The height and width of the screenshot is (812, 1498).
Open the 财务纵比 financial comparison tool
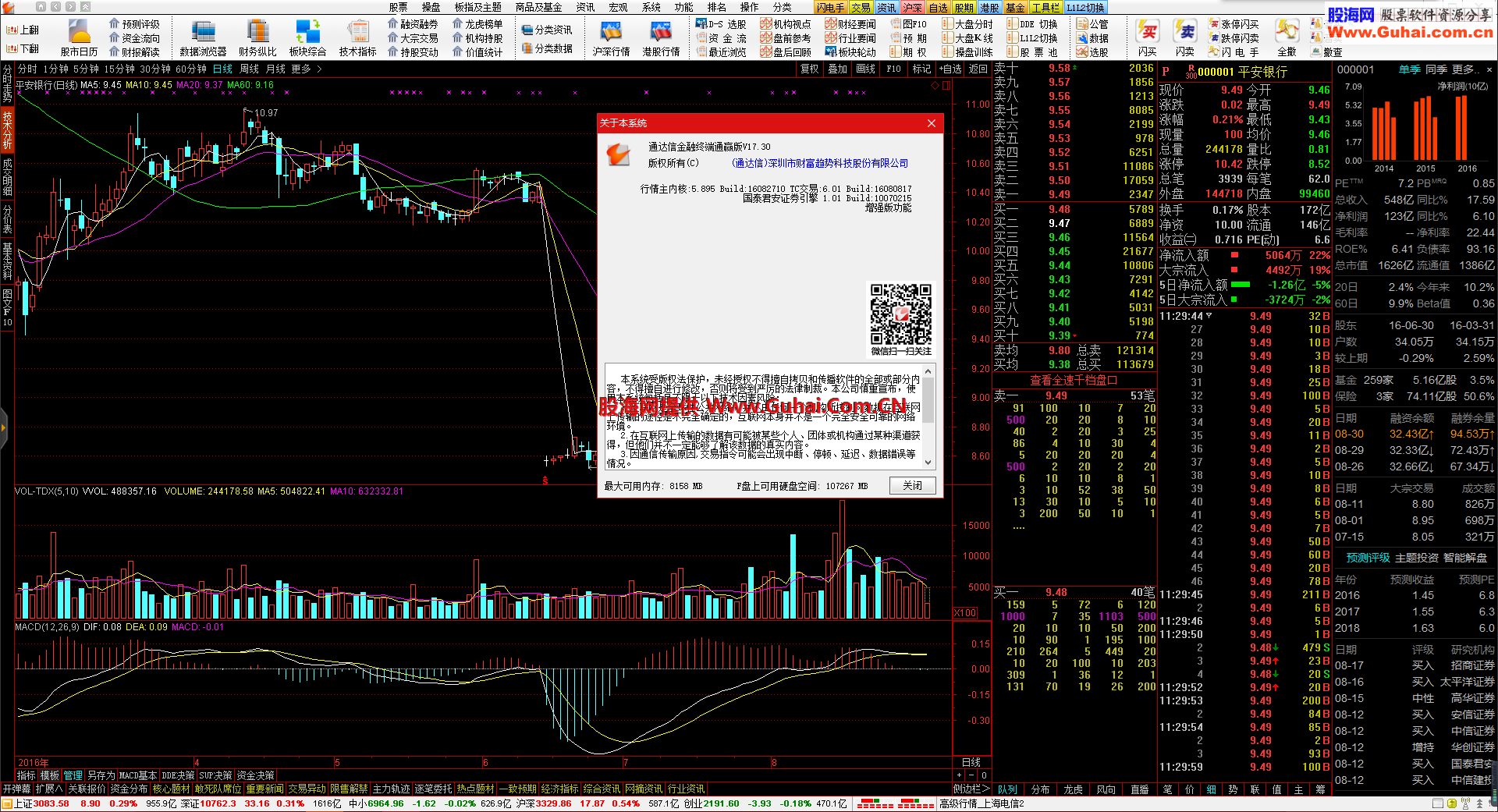257,37
